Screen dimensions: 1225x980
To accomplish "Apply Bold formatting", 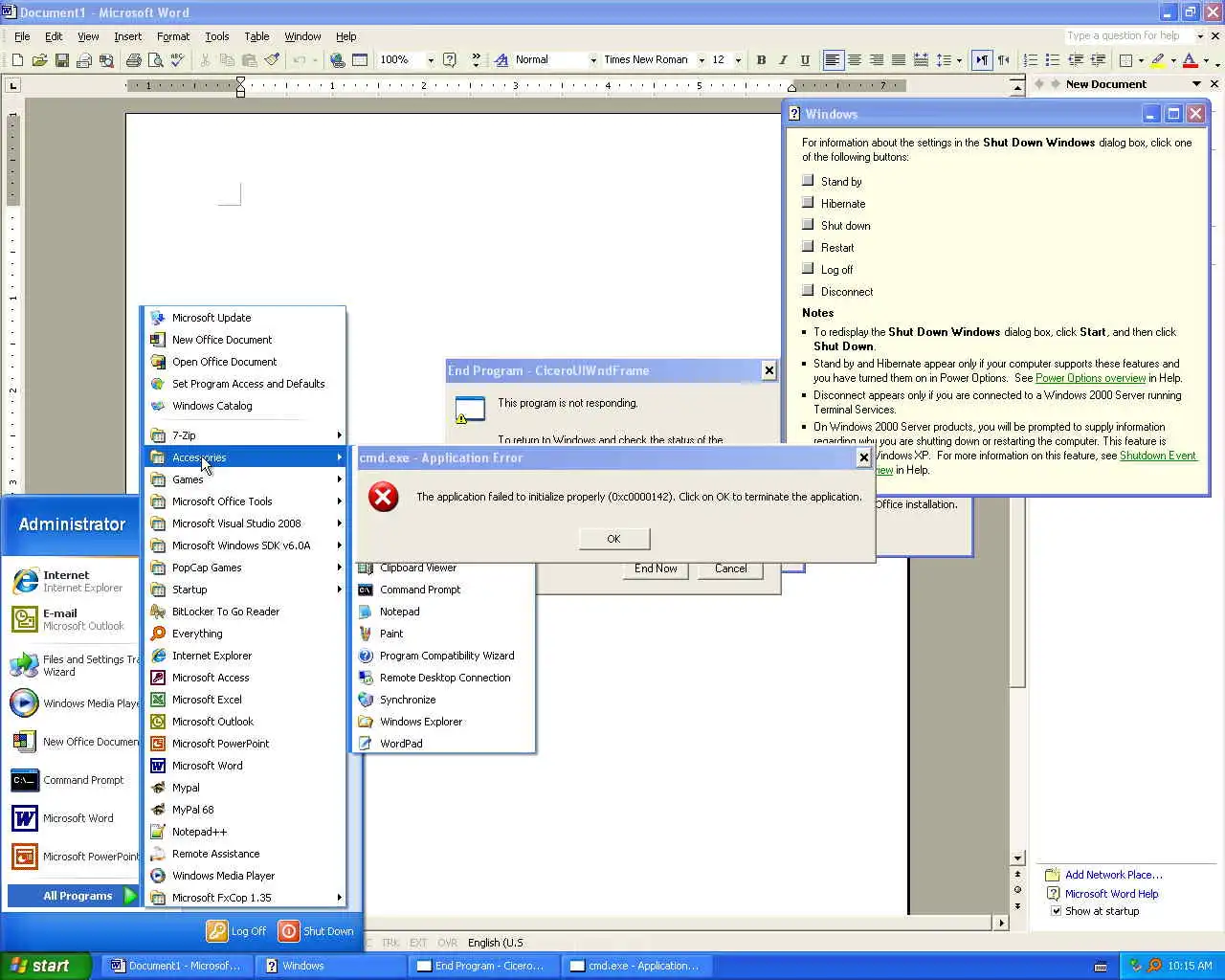I will (x=761, y=60).
